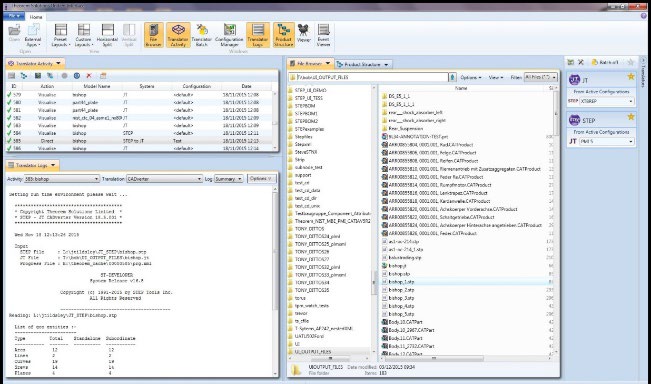
Task: Click the Name column header in file list
Action: click(461, 88)
